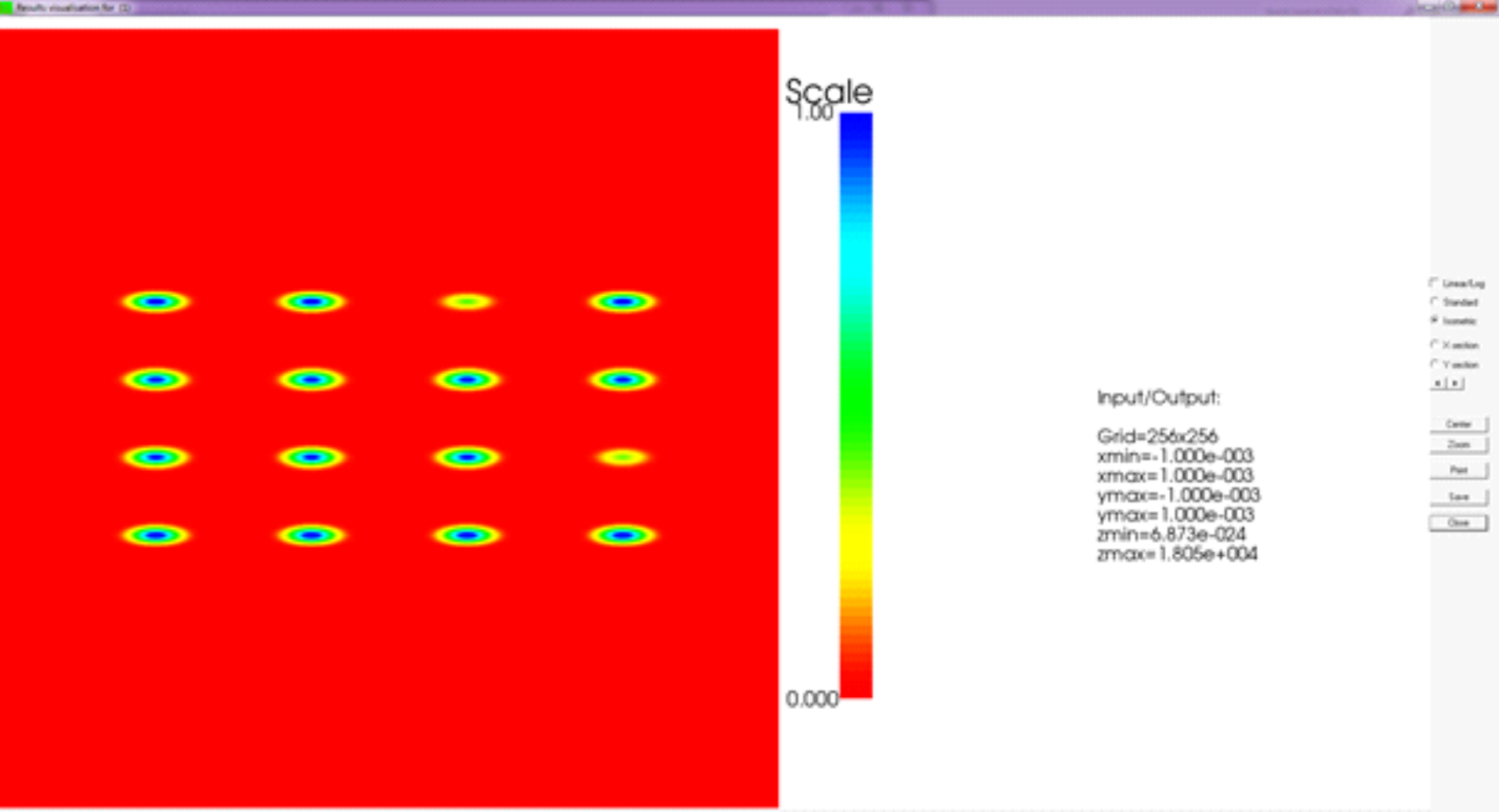Screen dimensions: 1499x812
Task: Click the top-left spot in the plot
Action: [156, 301]
